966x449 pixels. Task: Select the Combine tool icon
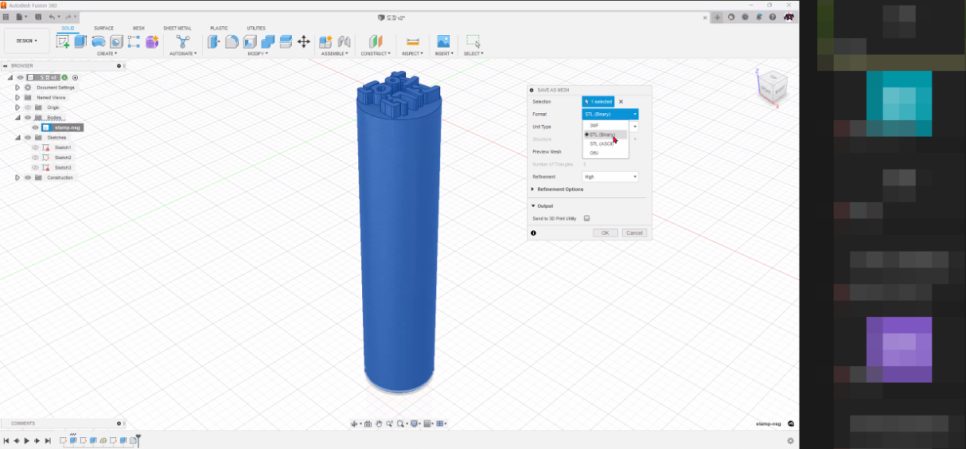pyautogui.click(x=267, y=41)
